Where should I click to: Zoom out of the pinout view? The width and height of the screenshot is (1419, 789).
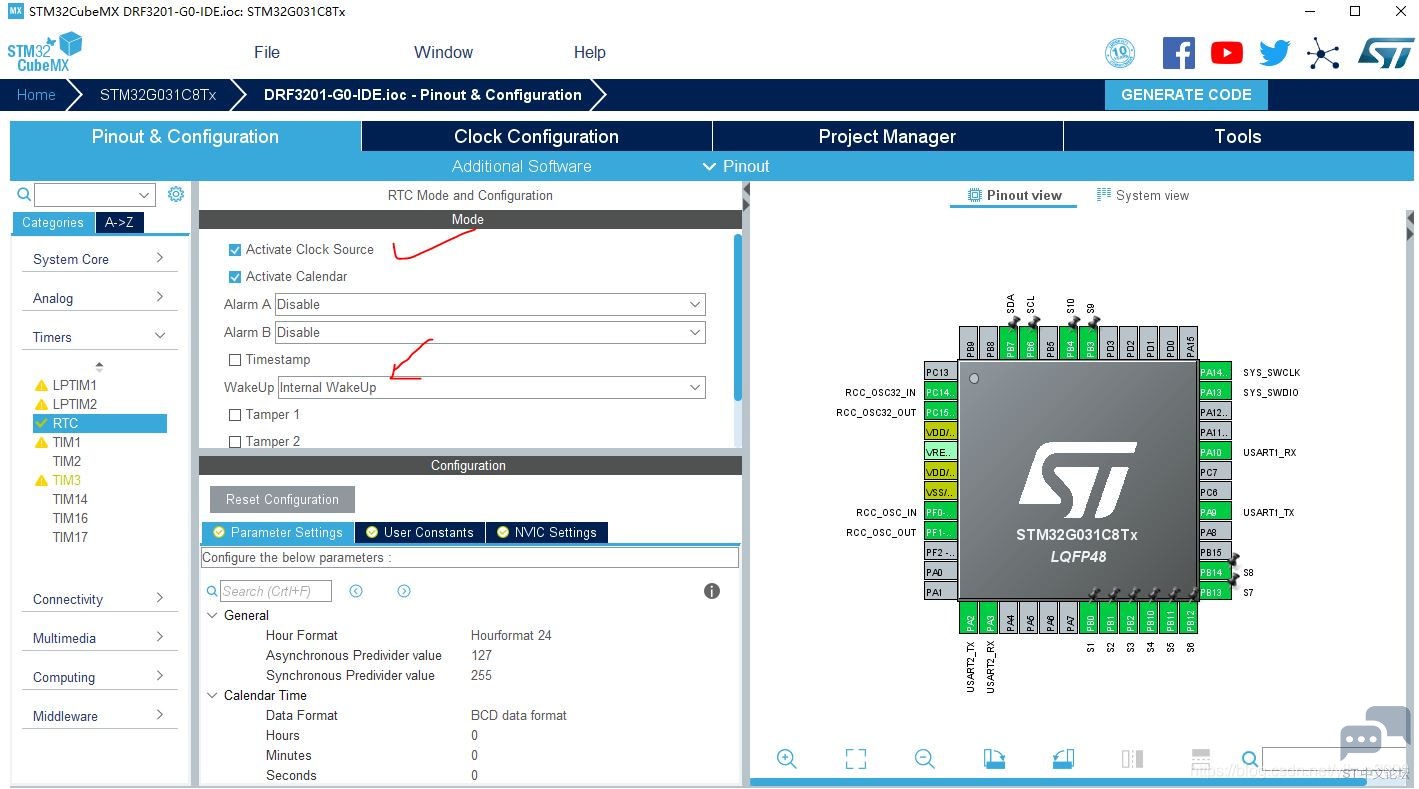[925, 759]
